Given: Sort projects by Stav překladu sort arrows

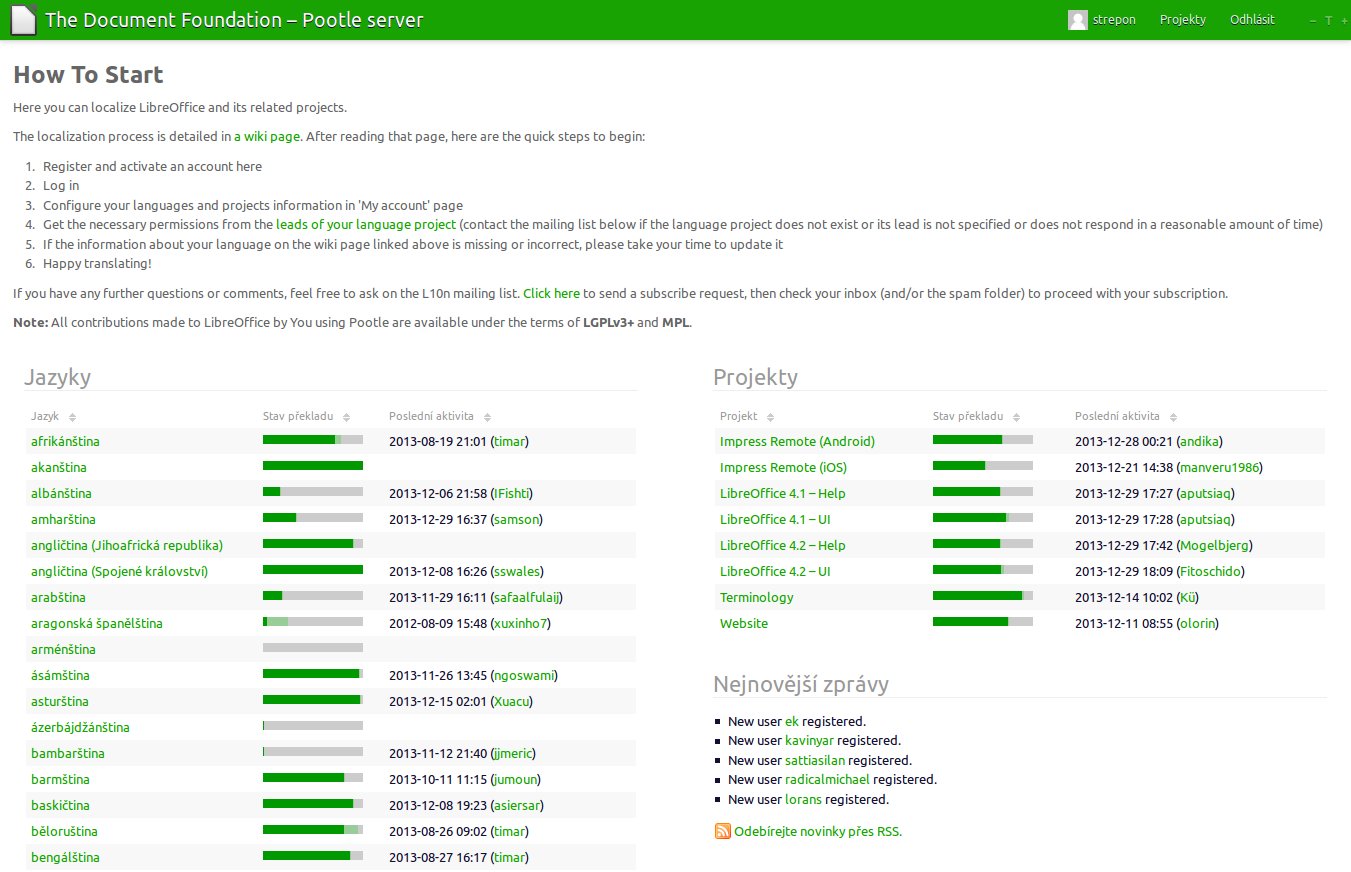Looking at the screenshot, I should (x=1016, y=417).
